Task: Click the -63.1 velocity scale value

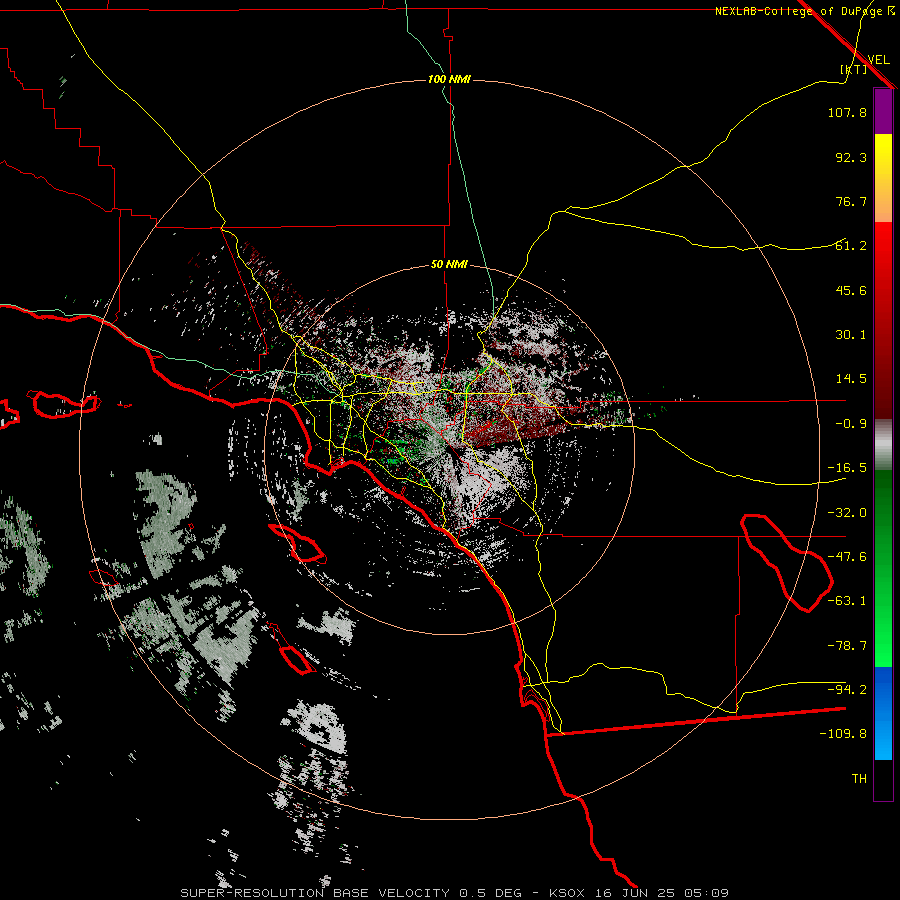Action: (847, 601)
